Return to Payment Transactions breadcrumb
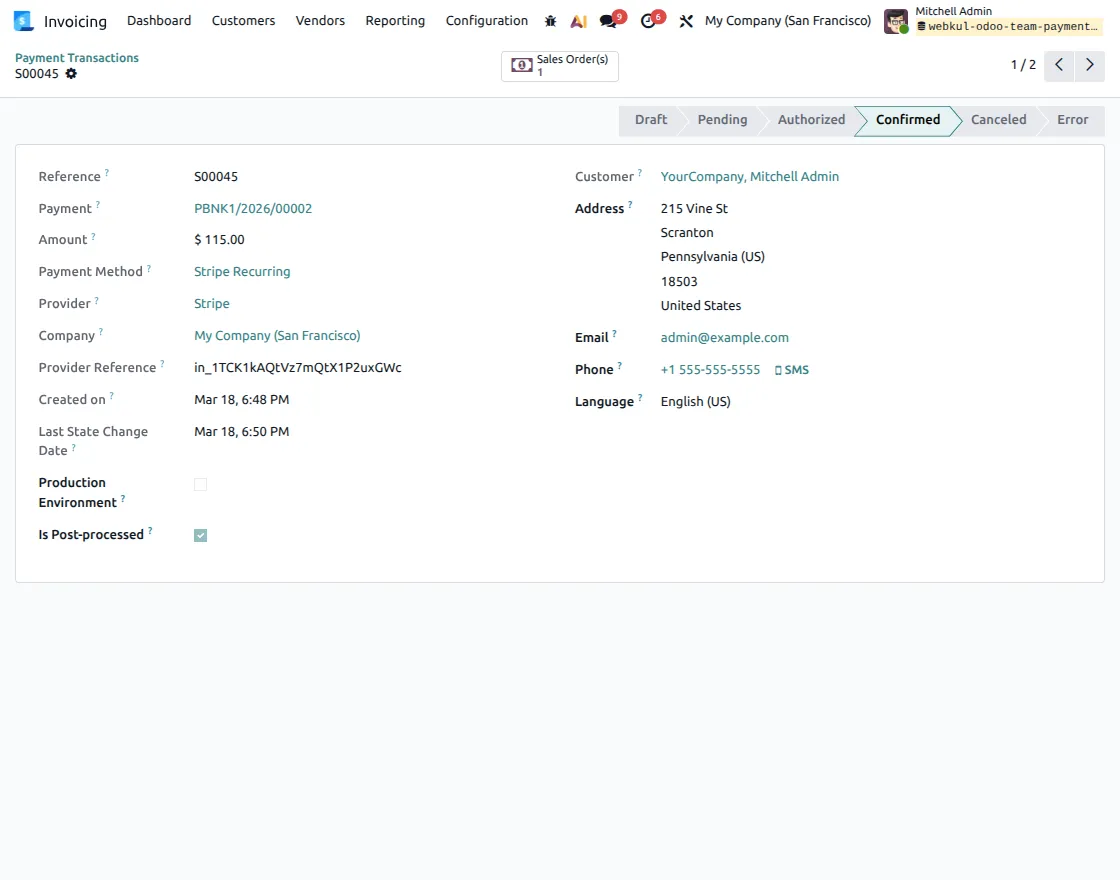The height and width of the screenshot is (880, 1120). [76, 57]
